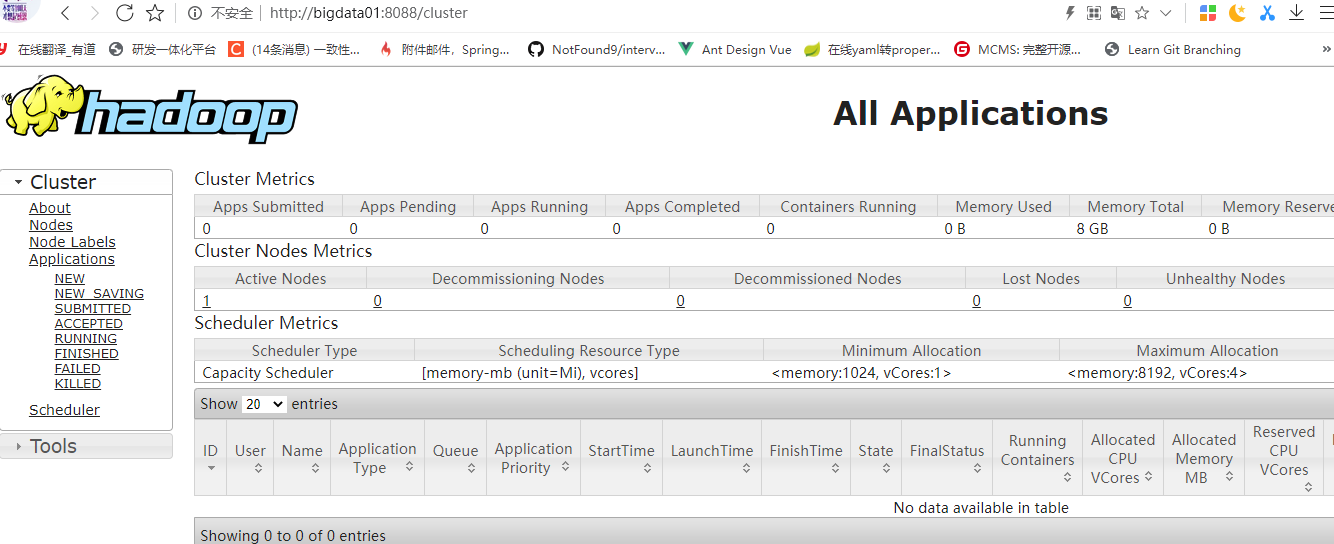The image size is (1334, 544).
Task: Open the address bar chevron dropdown
Action: pos(1166,13)
